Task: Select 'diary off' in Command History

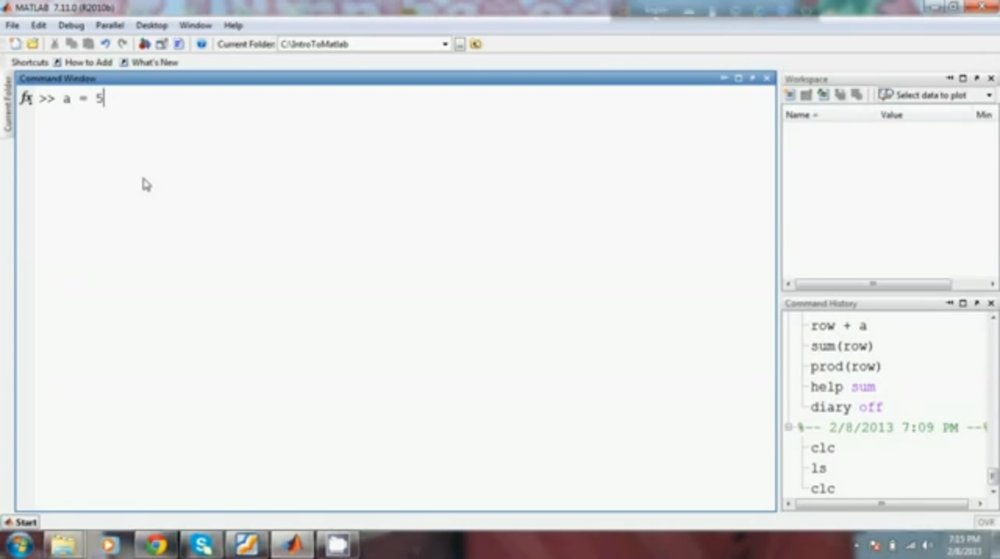Action: pos(846,407)
